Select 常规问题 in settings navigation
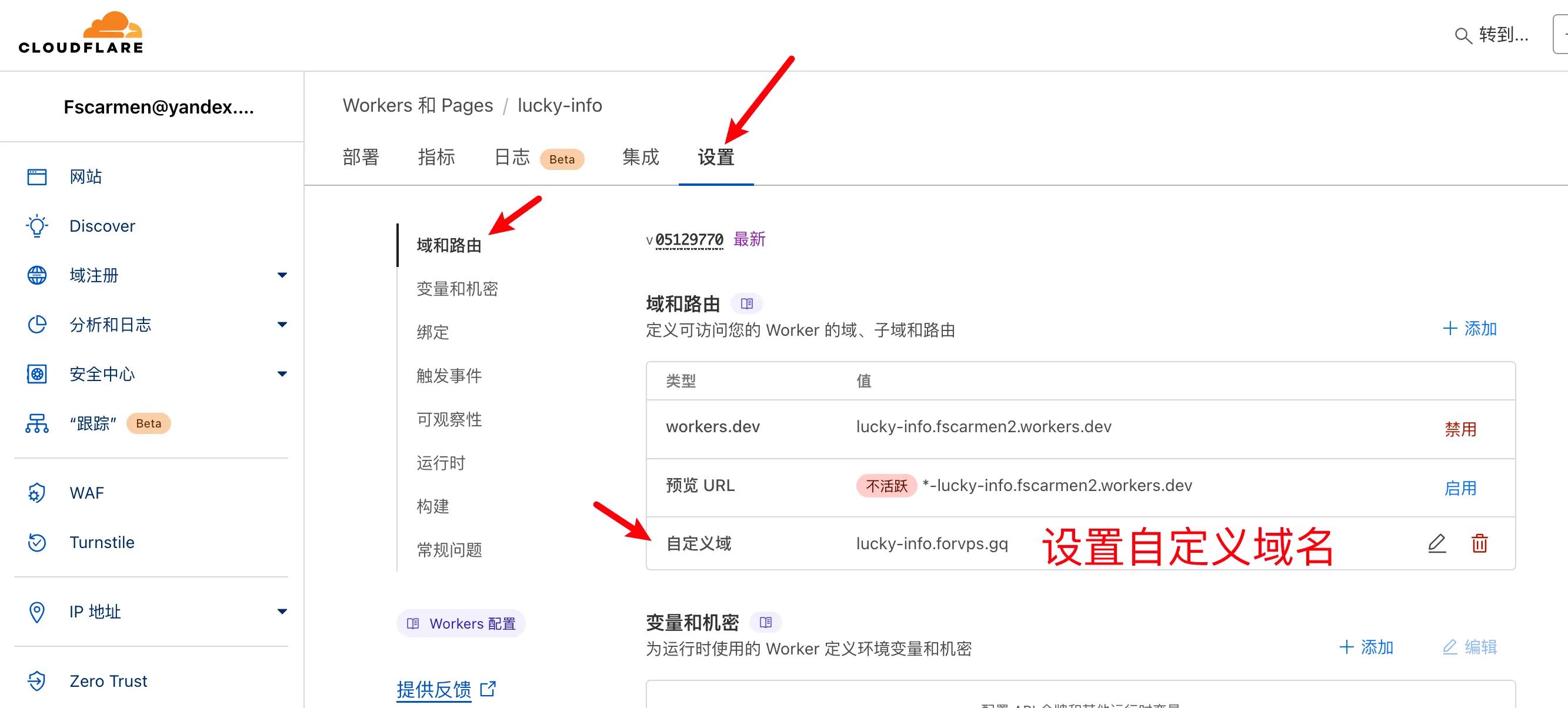This screenshot has width=1568, height=708. 449,550
